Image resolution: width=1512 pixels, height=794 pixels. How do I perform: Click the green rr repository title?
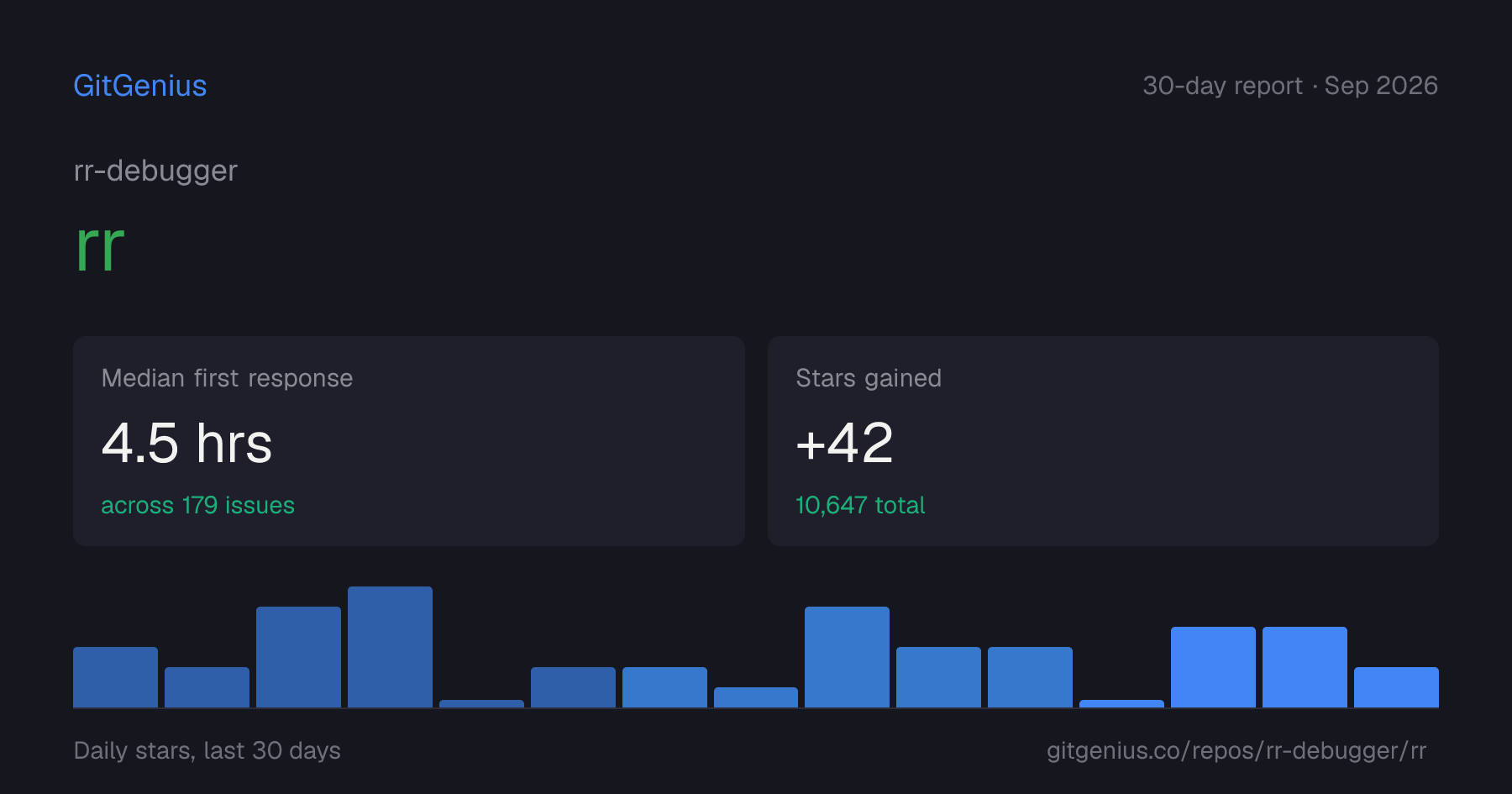pyautogui.click(x=100, y=248)
